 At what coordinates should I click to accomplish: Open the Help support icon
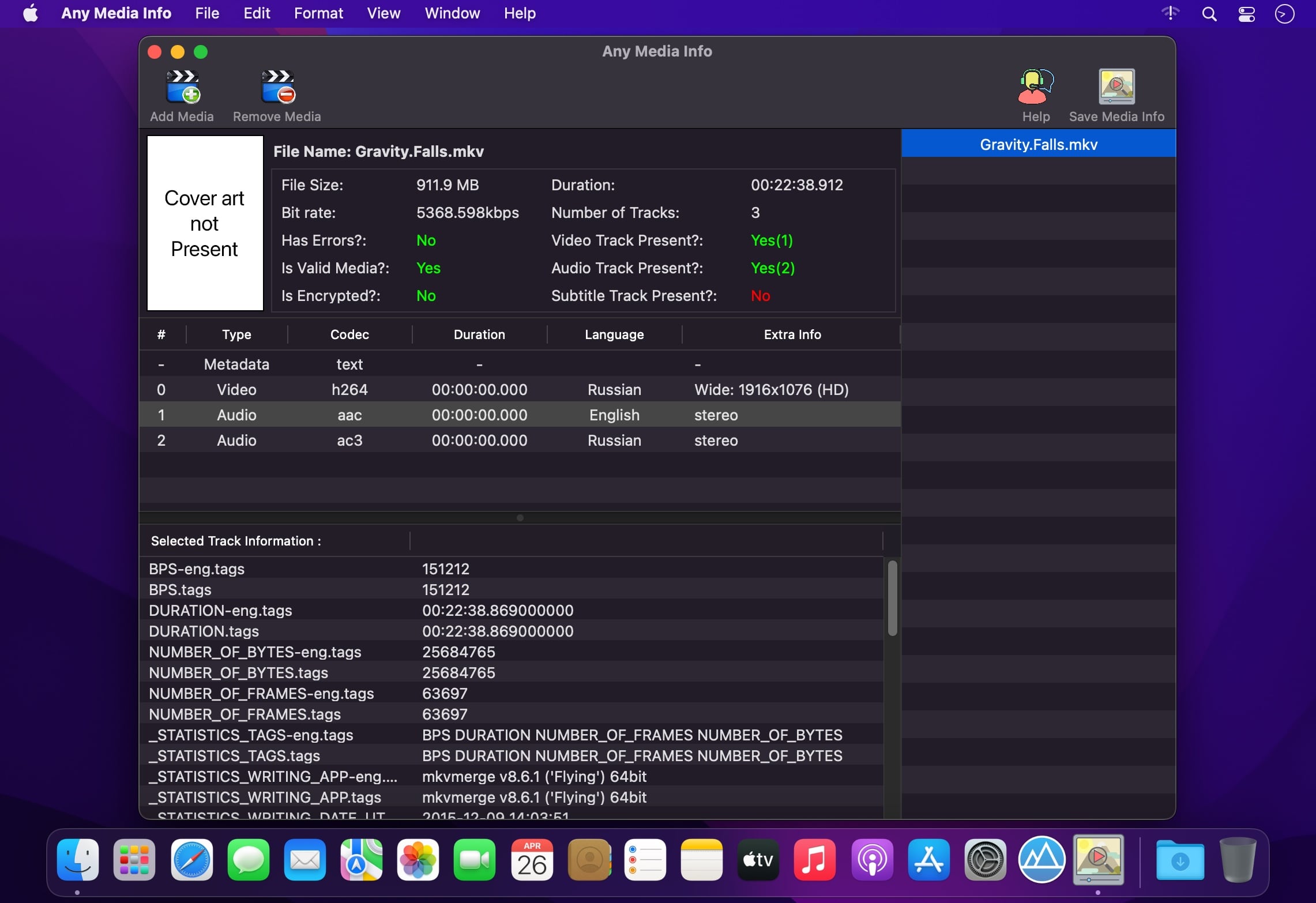point(1035,87)
